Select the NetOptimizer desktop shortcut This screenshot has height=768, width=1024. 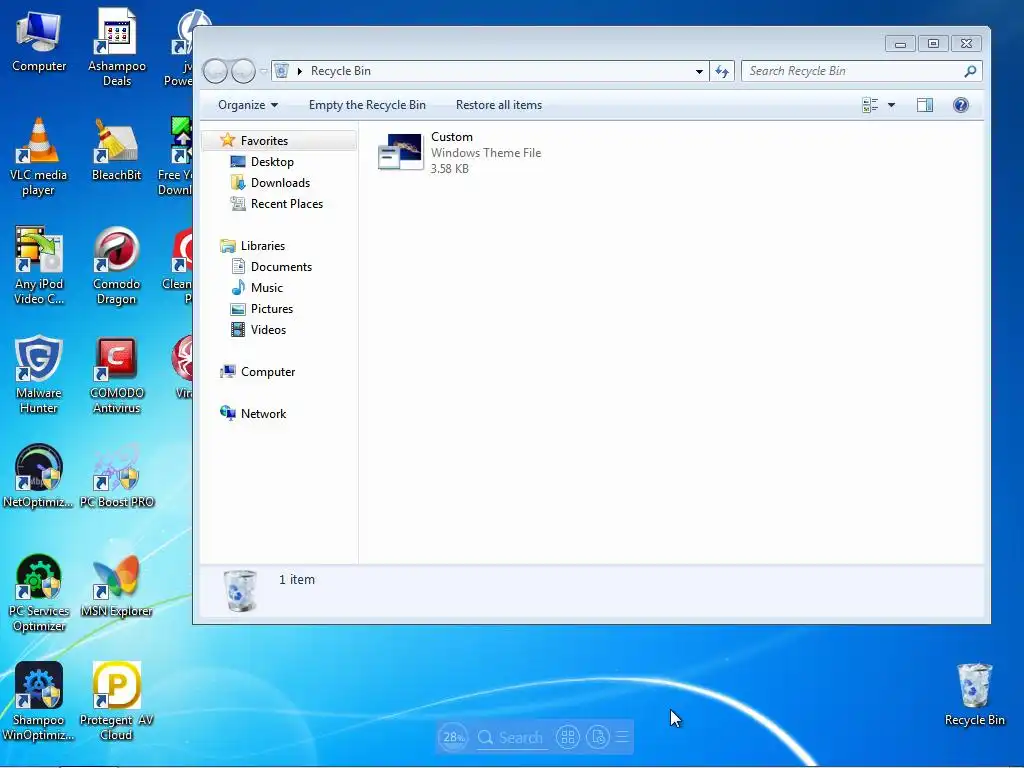coord(39,477)
